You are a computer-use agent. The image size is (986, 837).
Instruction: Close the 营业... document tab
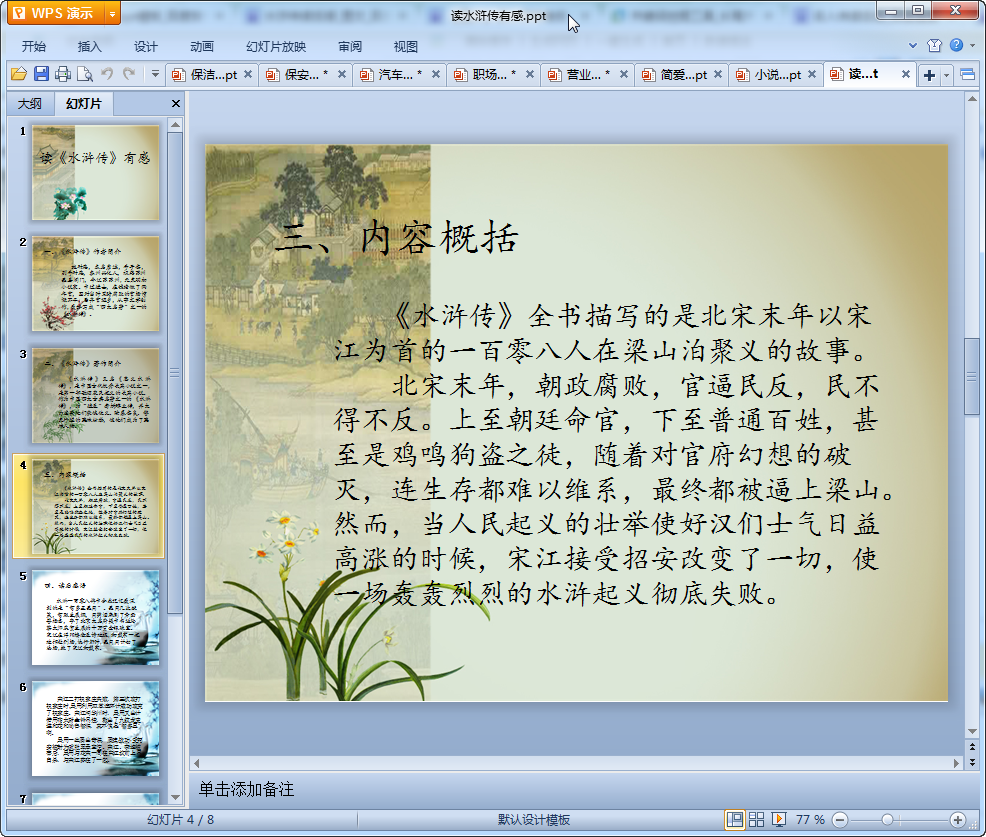[x=623, y=74]
